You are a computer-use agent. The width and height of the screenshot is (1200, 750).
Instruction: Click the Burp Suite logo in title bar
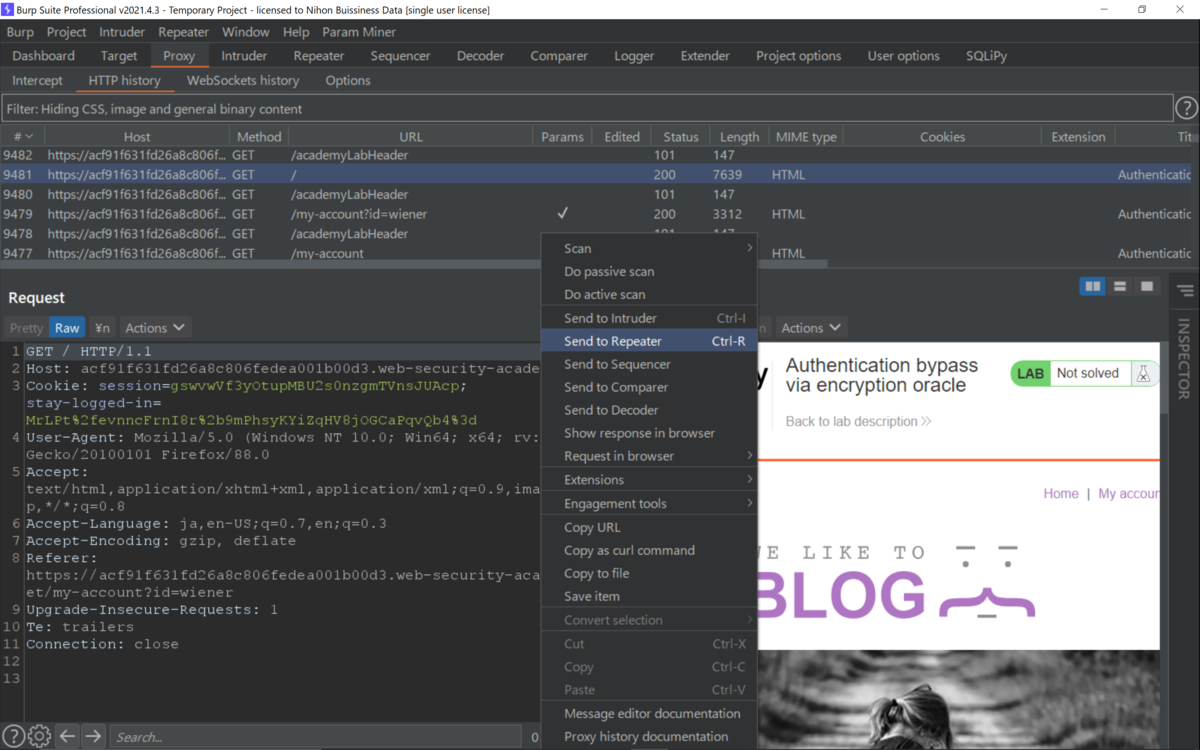(x=8, y=9)
